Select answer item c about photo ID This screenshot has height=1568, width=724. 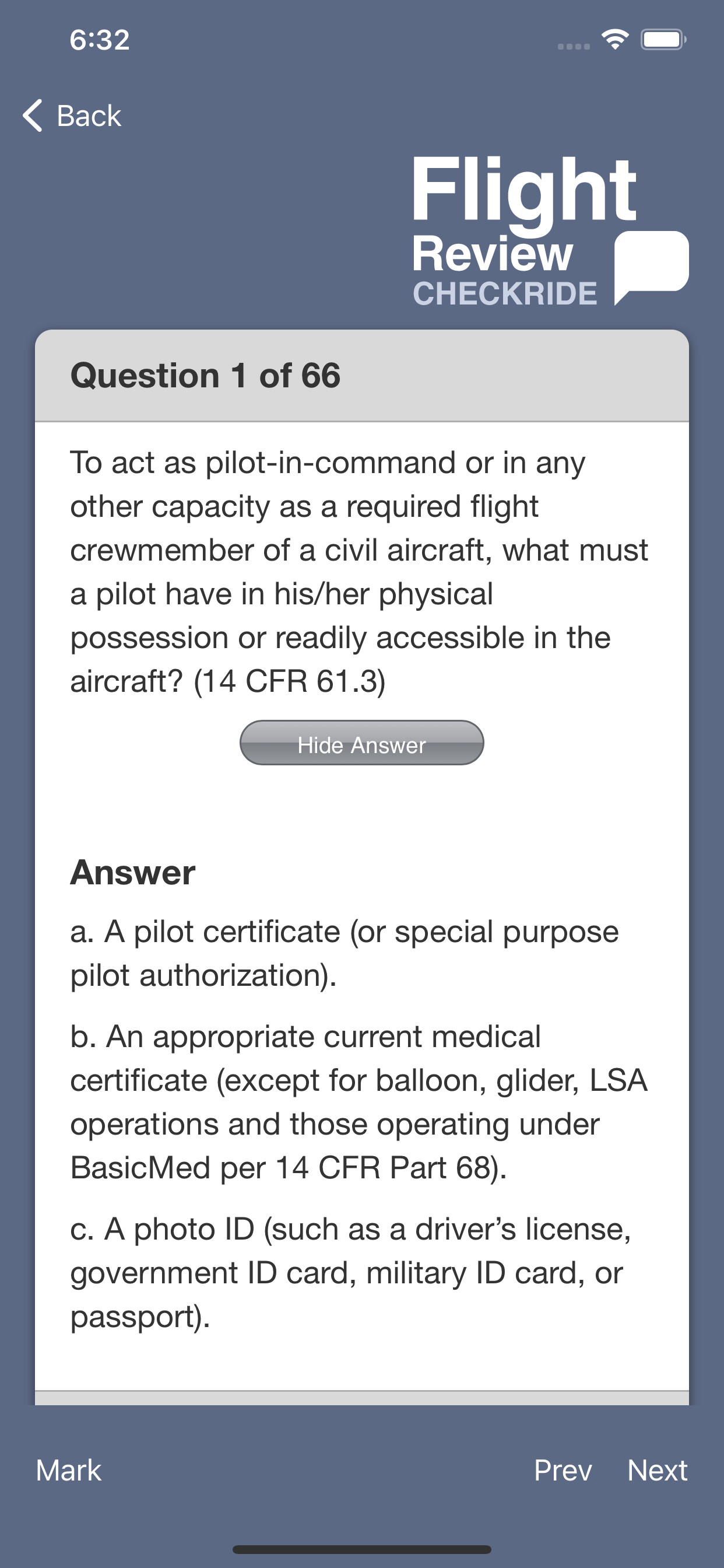point(350,1273)
